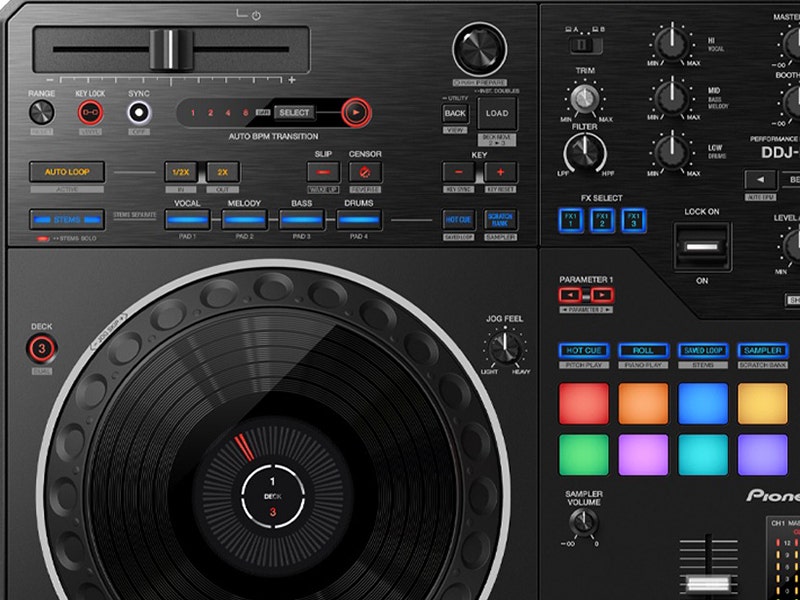
Task: Enable the FX1 2 select button
Action: click(x=602, y=221)
